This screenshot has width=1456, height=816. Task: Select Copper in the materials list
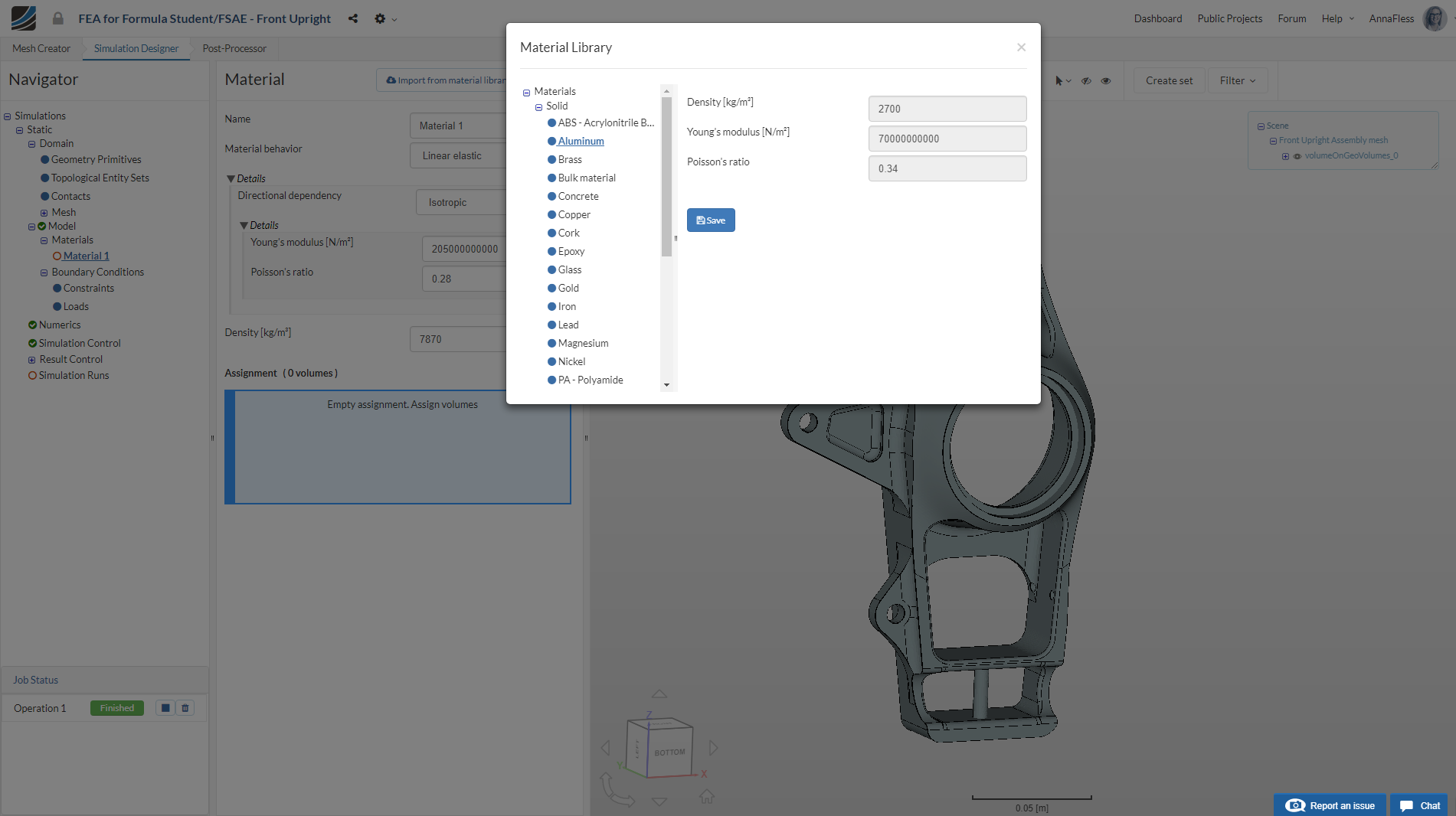[x=574, y=214]
